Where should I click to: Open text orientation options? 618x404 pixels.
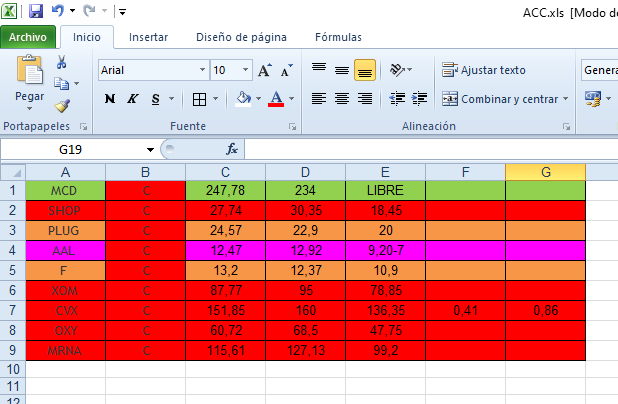[x=400, y=70]
